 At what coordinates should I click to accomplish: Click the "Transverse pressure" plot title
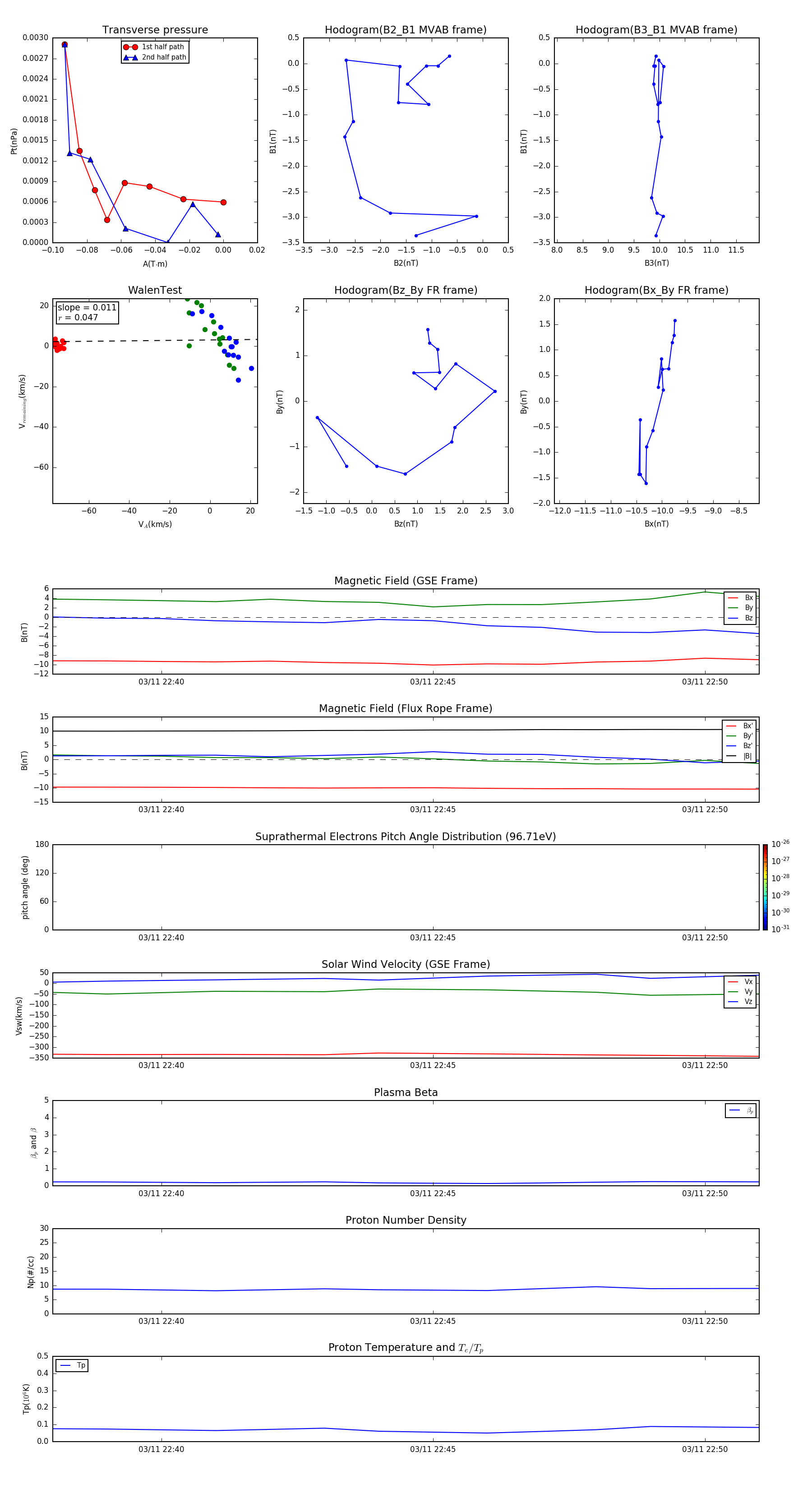[155, 30]
